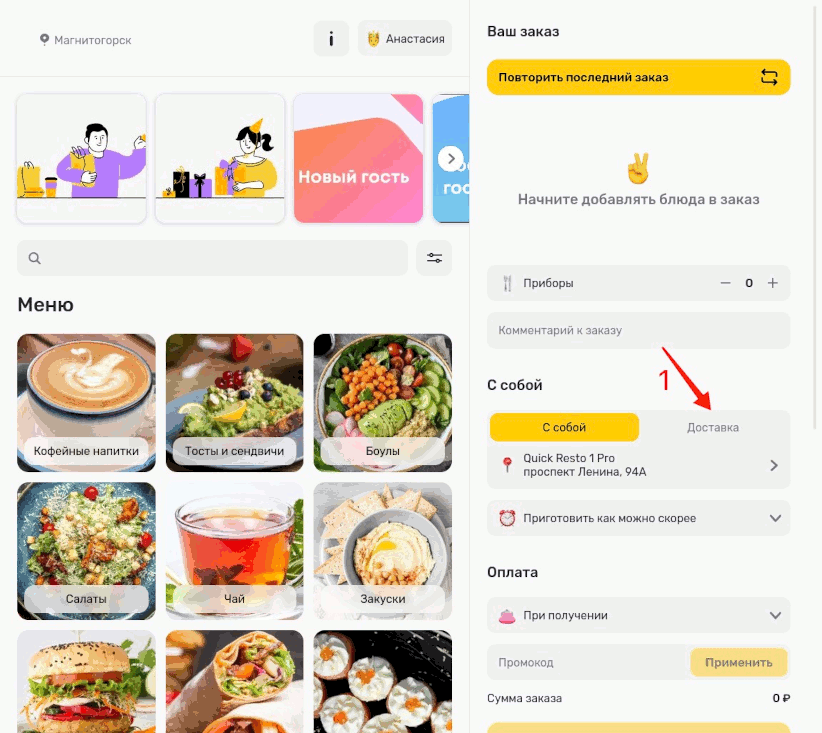Open the Анастасия profile button
This screenshot has height=733, width=822.
(x=405, y=39)
